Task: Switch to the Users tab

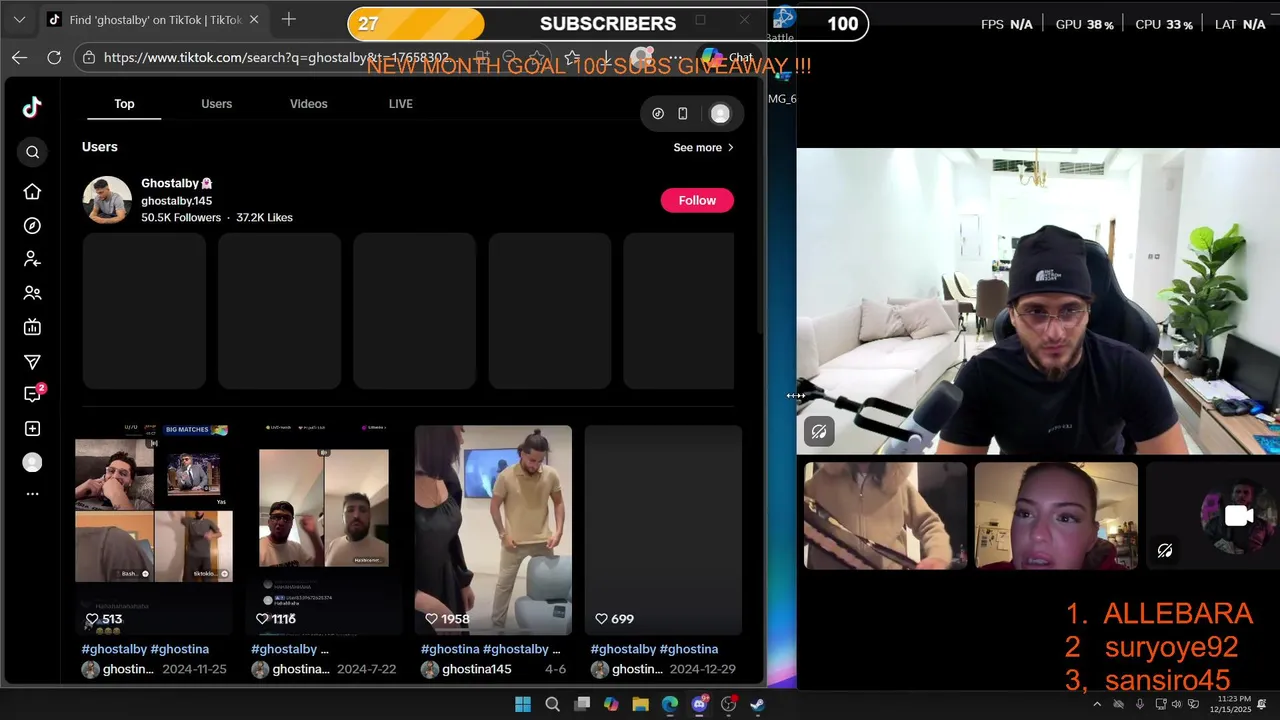Action: point(216,104)
